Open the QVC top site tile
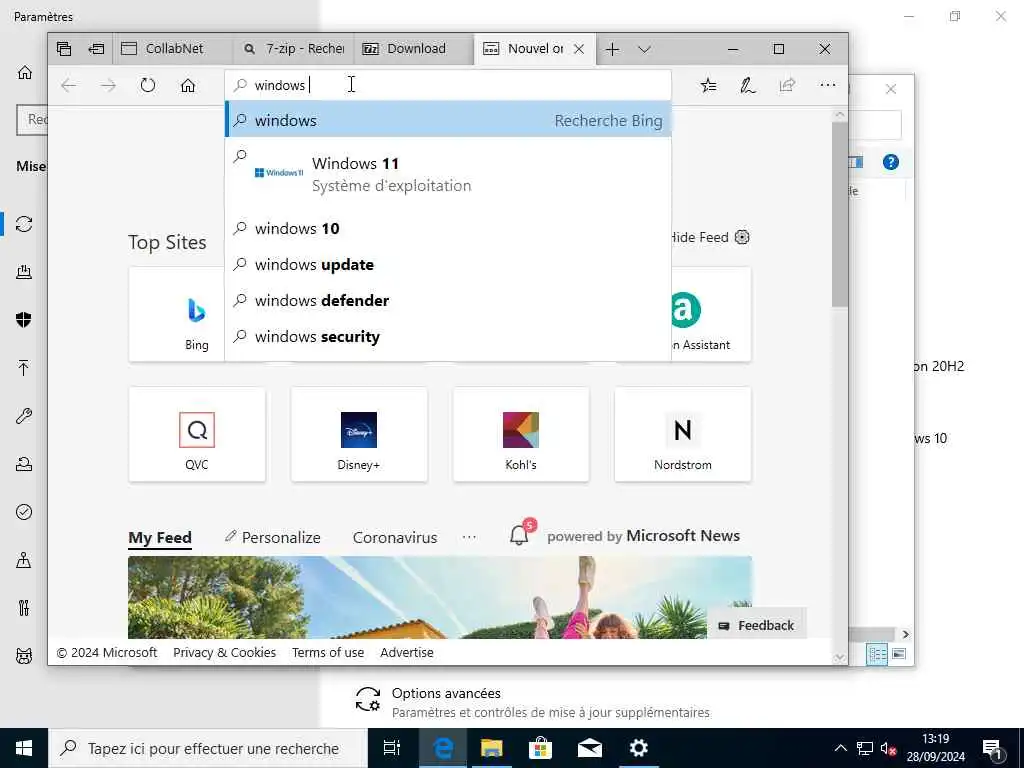The width and height of the screenshot is (1024, 768). [x=197, y=434]
